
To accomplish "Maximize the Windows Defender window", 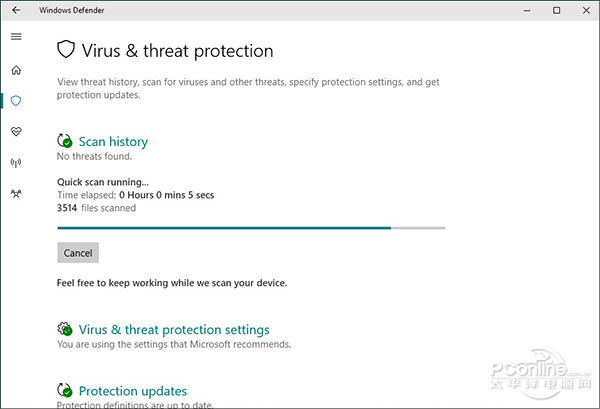I will point(556,10).
